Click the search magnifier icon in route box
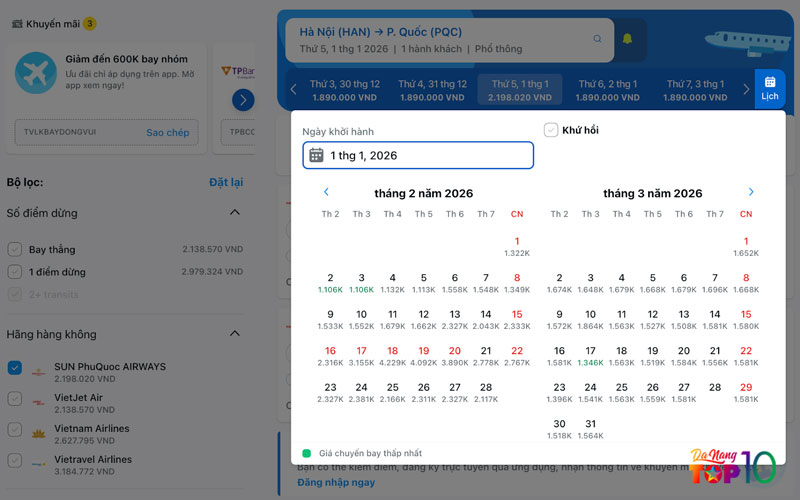 click(x=597, y=39)
